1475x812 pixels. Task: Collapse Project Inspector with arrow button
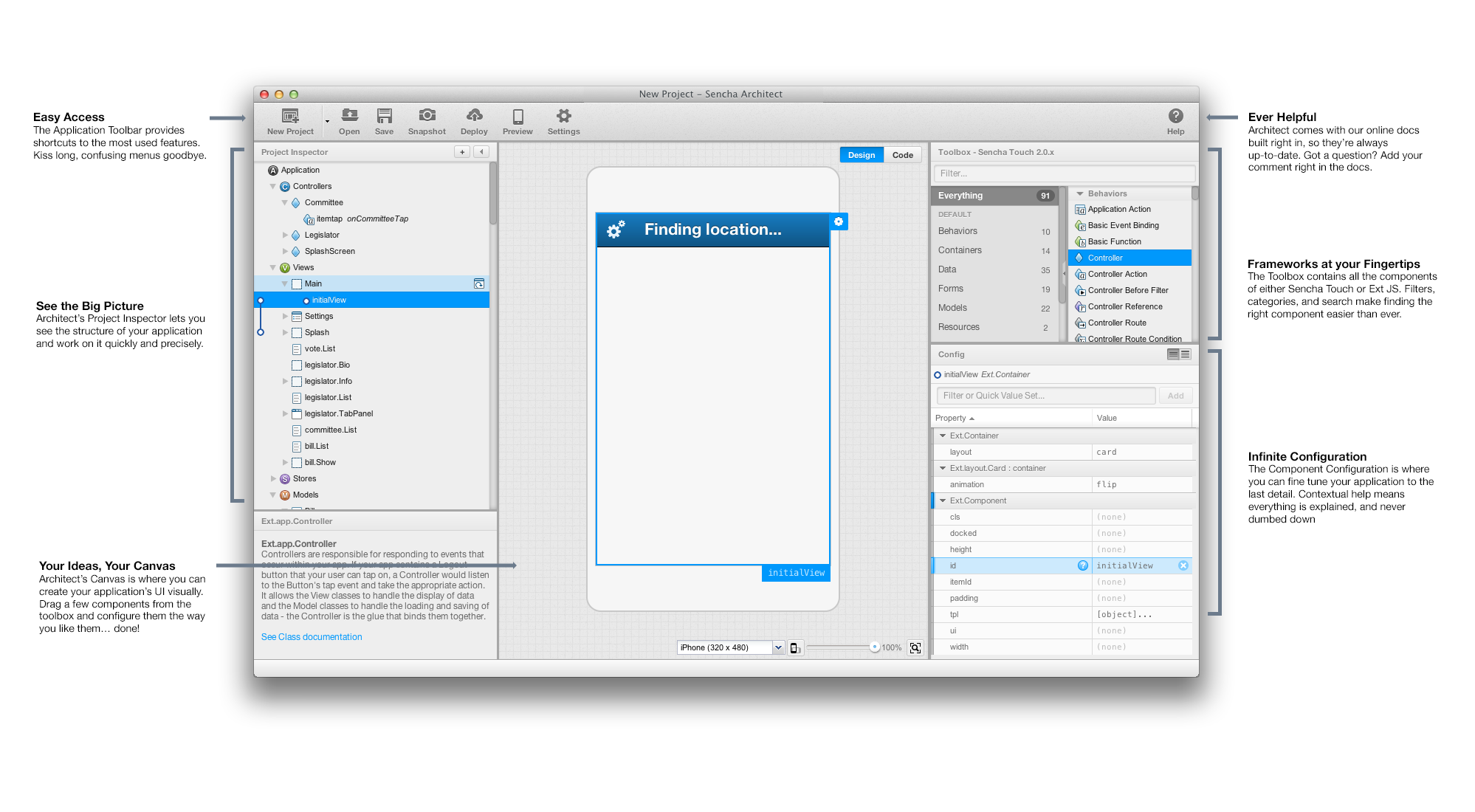click(481, 152)
